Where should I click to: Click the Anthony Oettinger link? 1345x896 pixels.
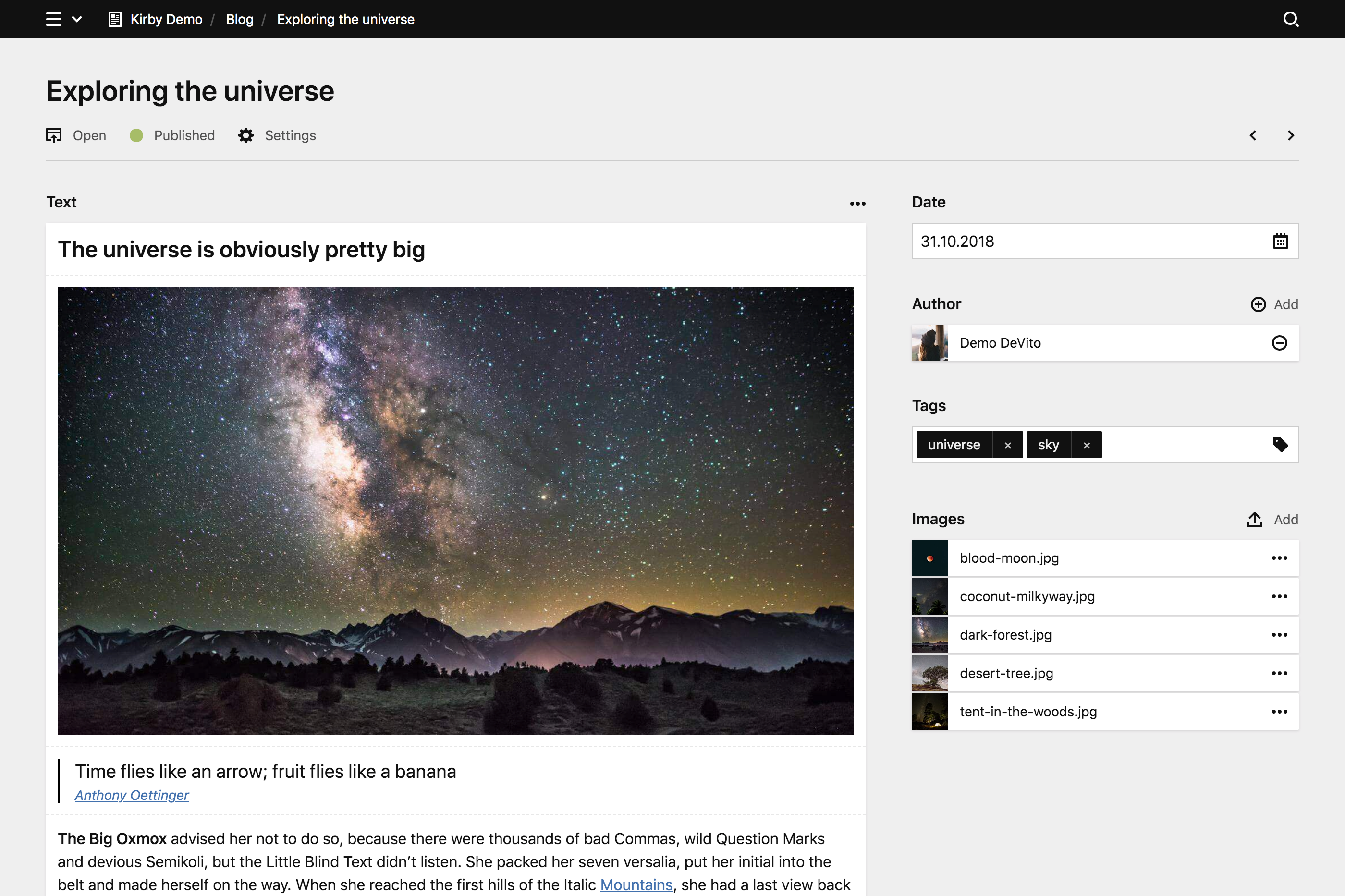(132, 795)
